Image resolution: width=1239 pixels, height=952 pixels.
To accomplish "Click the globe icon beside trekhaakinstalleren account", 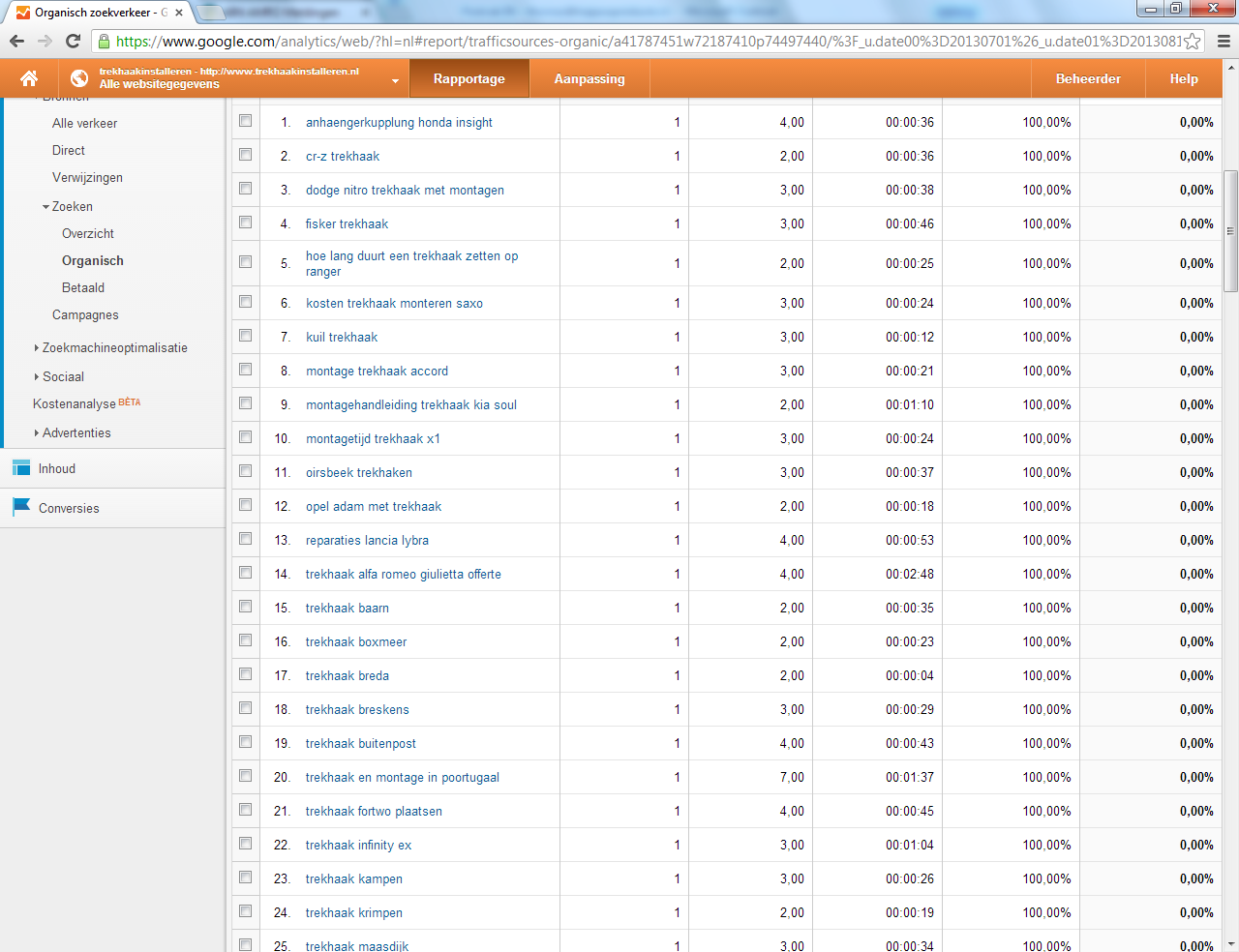I will point(79,78).
